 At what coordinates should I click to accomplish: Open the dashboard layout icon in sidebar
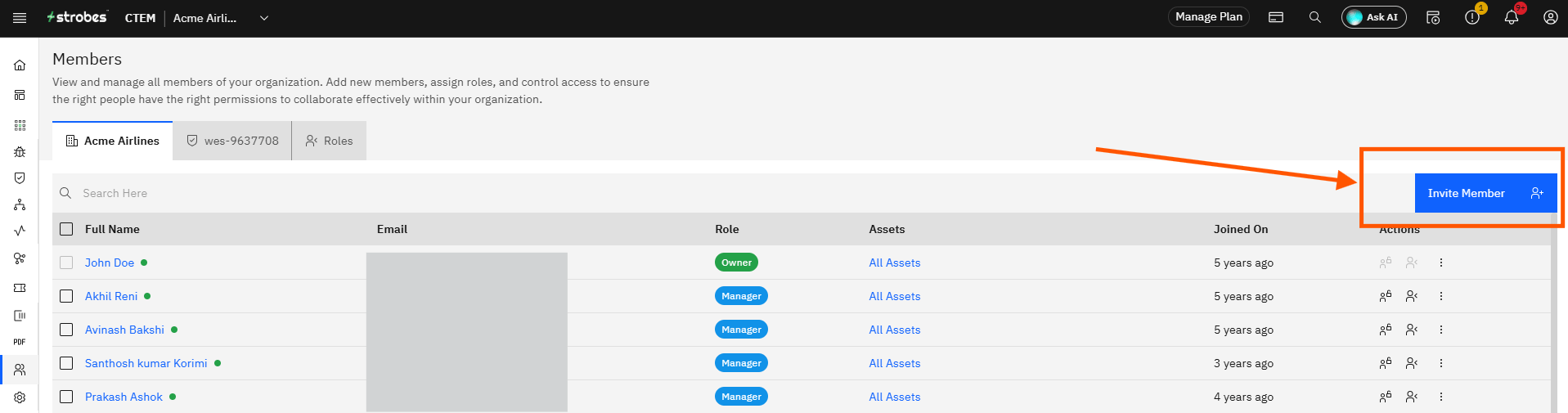(x=20, y=95)
